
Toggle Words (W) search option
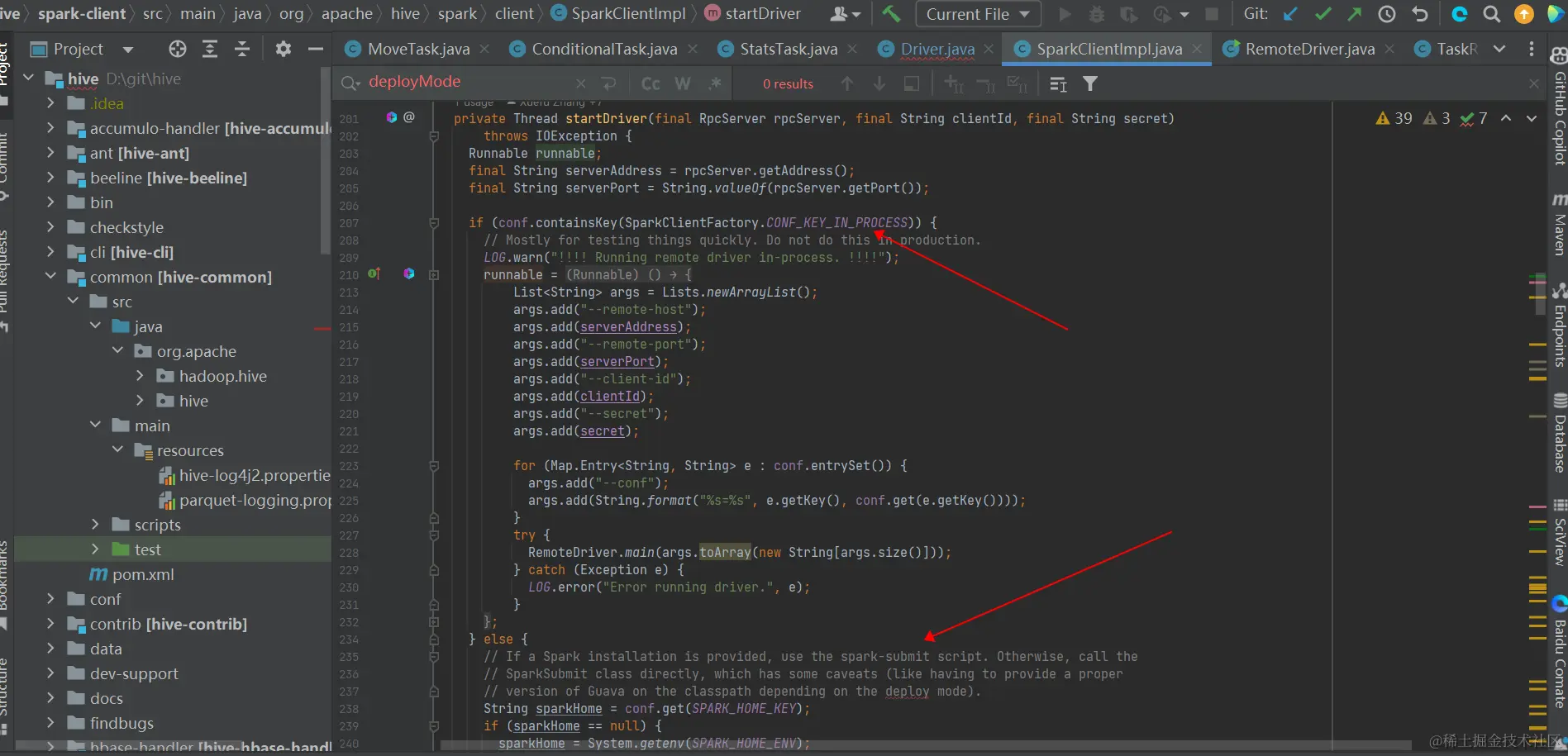[x=683, y=83]
